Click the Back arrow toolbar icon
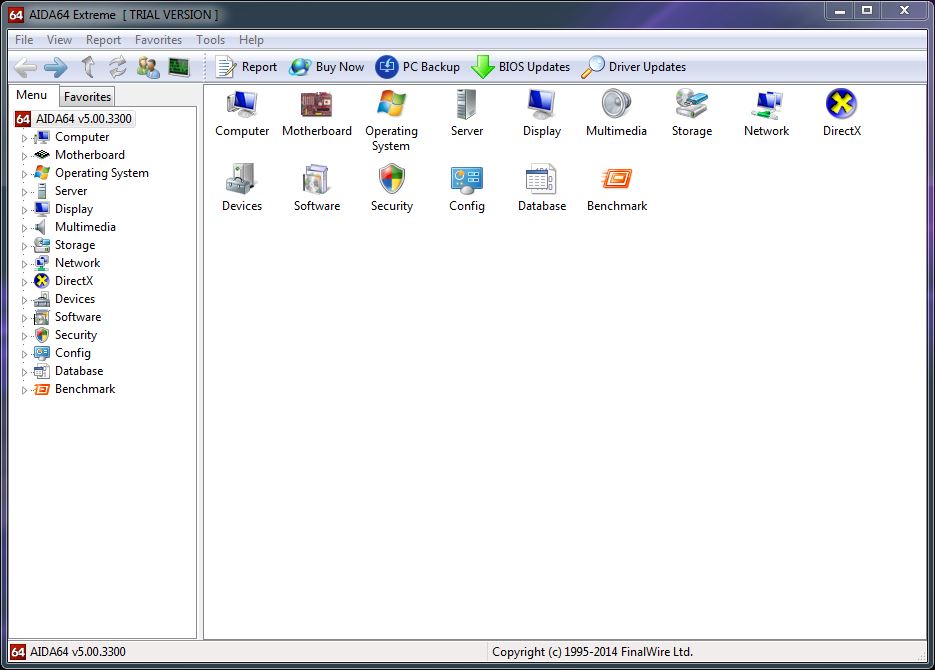The width and height of the screenshot is (935, 670). tap(26, 67)
